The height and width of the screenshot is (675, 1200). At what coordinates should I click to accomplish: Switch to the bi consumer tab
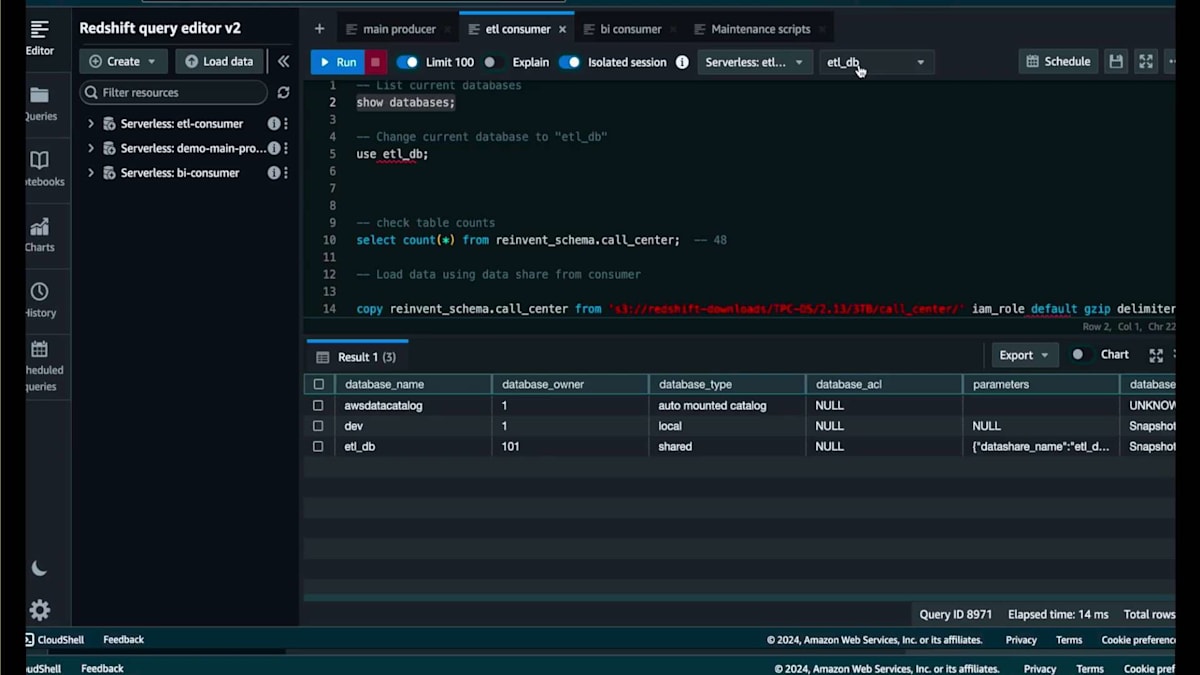pyautogui.click(x=630, y=29)
